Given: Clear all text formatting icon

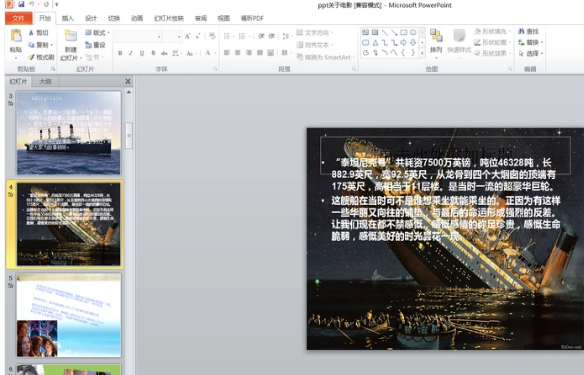Looking at the screenshot, I should (212, 36).
